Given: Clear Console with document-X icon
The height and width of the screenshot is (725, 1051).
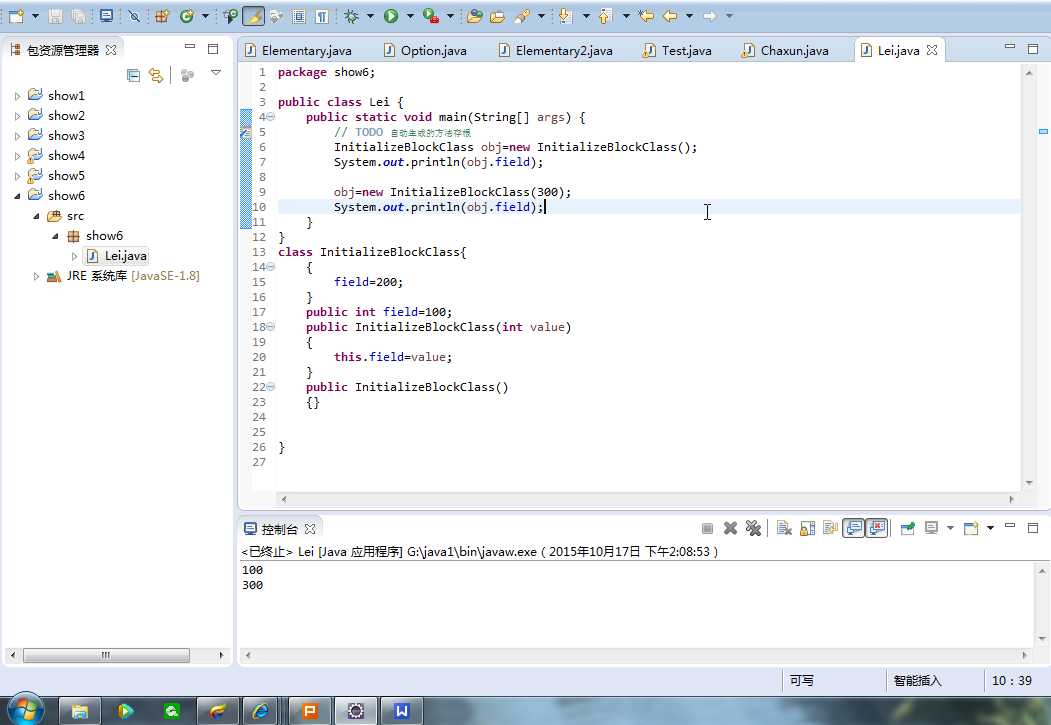Looking at the screenshot, I should tap(784, 529).
